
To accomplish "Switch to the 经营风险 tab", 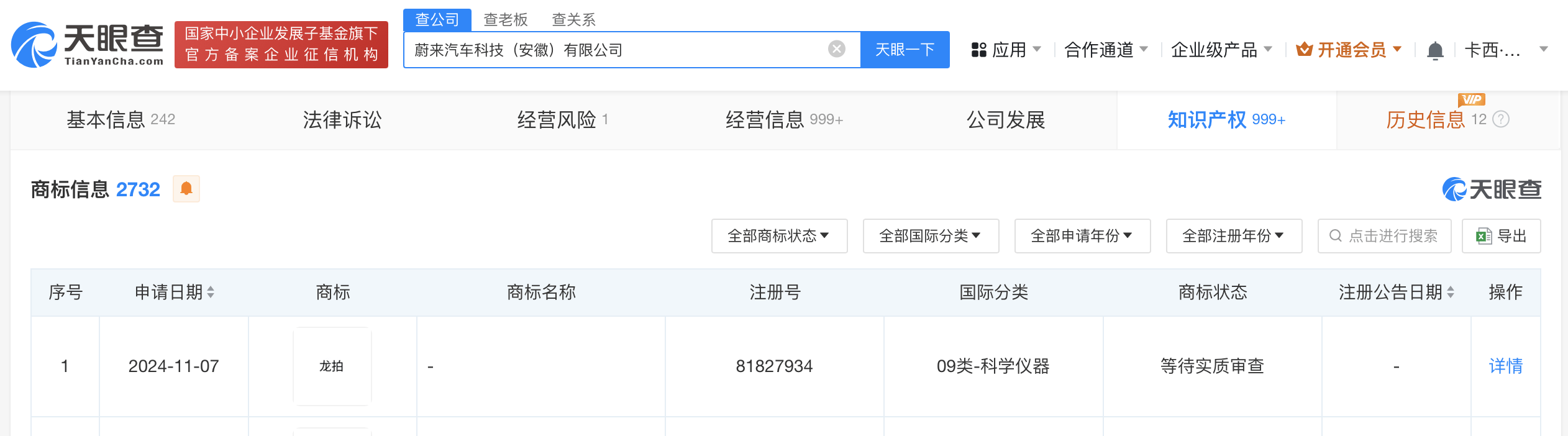I will (x=563, y=119).
